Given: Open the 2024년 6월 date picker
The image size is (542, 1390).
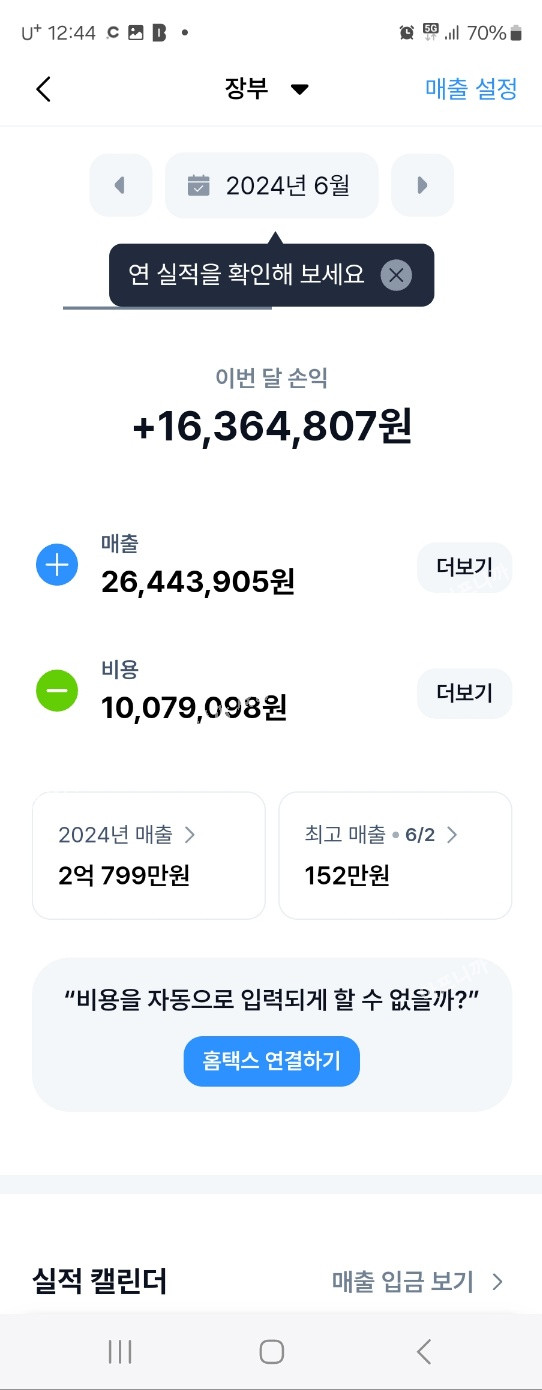Looking at the screenshot, I should pos(272,185).
